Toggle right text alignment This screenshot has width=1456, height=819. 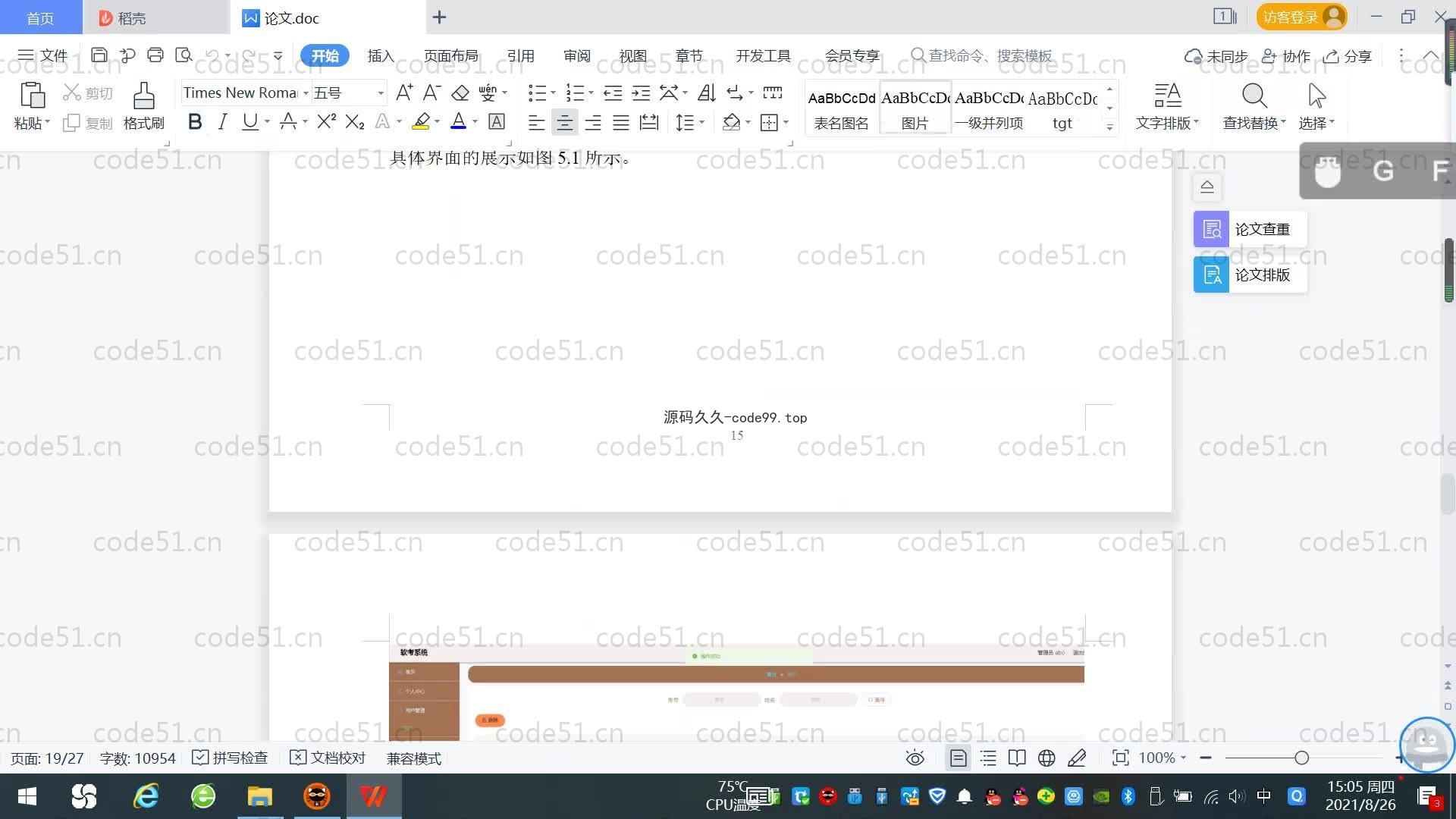[x=593, y=122]
